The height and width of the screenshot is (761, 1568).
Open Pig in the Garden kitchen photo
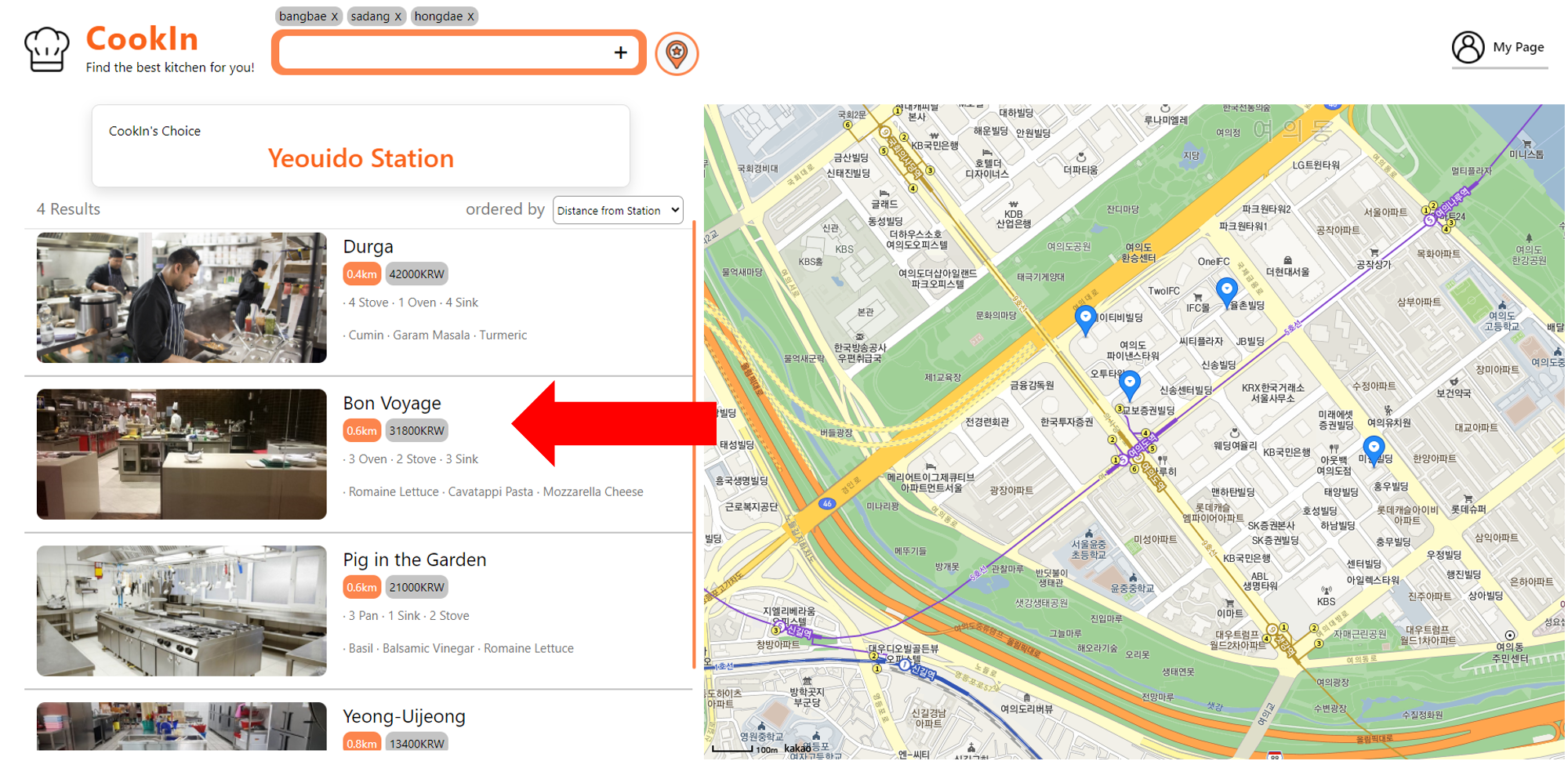click(181, 611)
